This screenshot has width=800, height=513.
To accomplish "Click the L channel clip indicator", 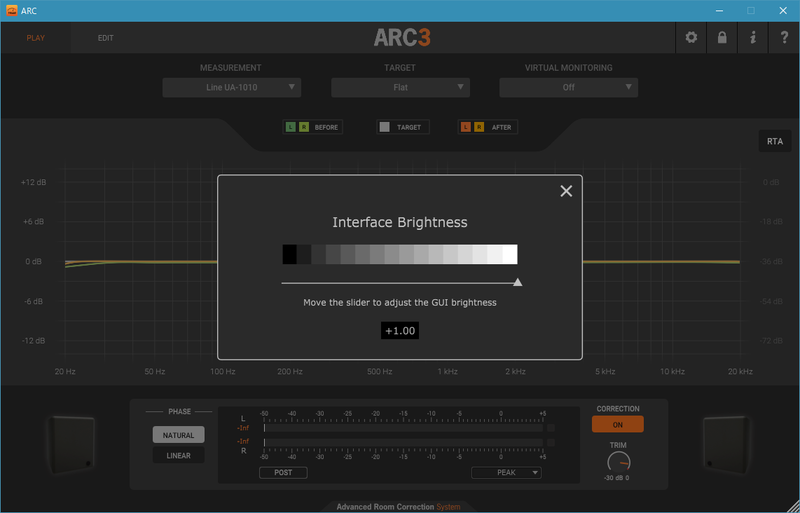I will (551, 428).
